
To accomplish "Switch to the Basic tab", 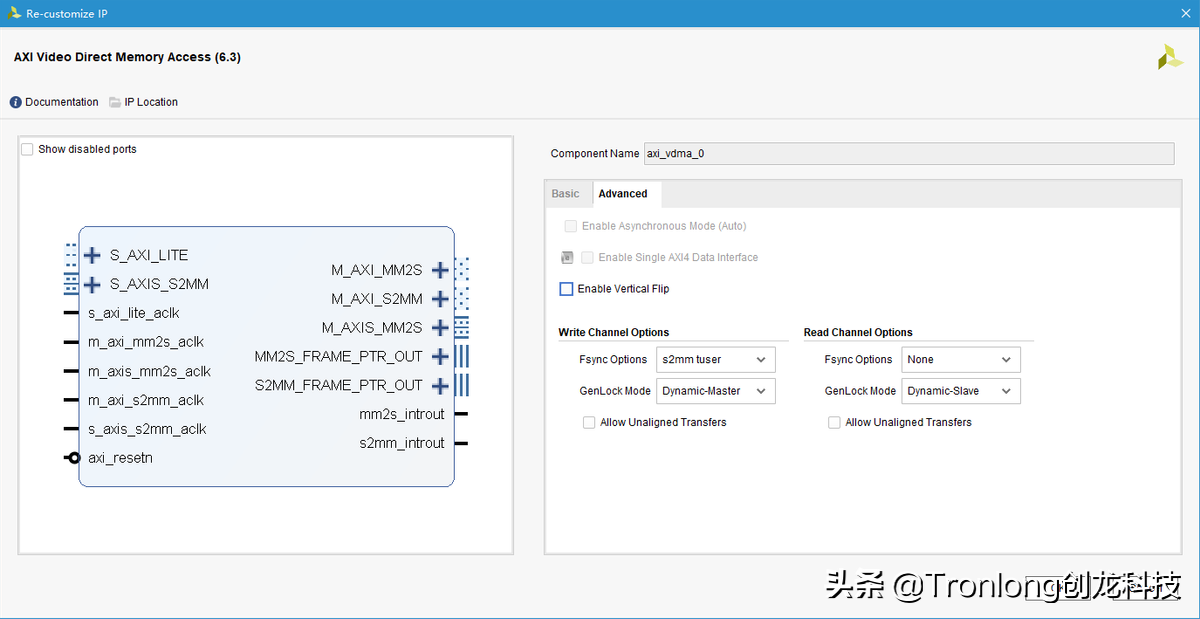I will pos(566,193).
